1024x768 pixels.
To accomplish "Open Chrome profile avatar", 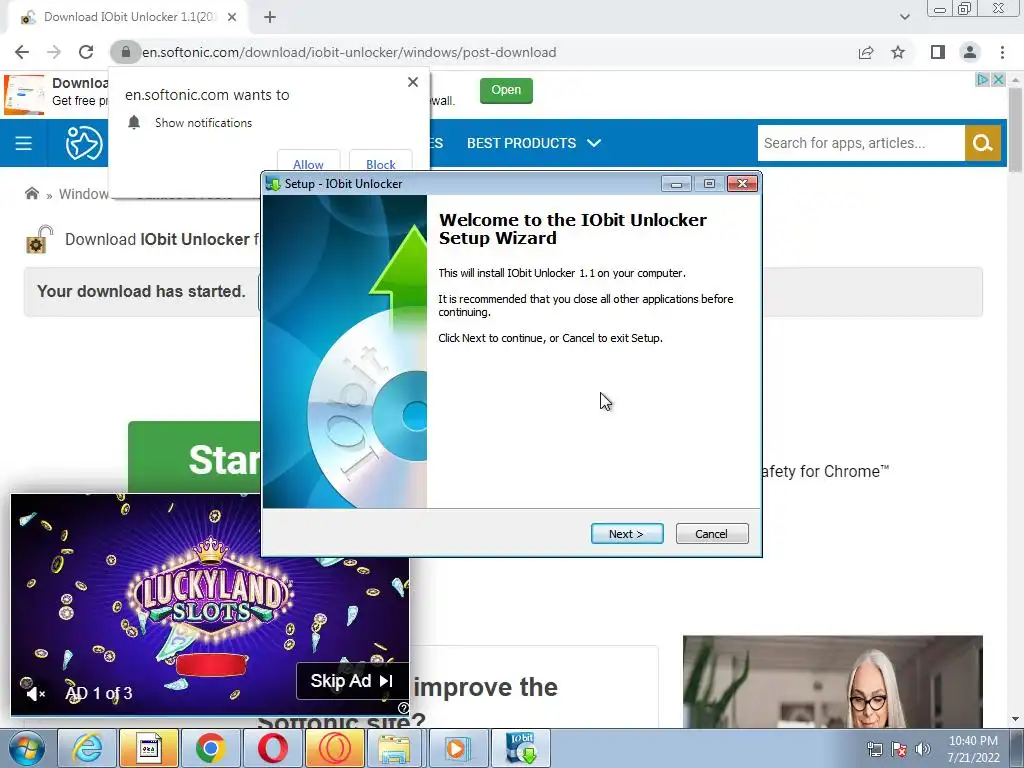I will pos(970,52).
